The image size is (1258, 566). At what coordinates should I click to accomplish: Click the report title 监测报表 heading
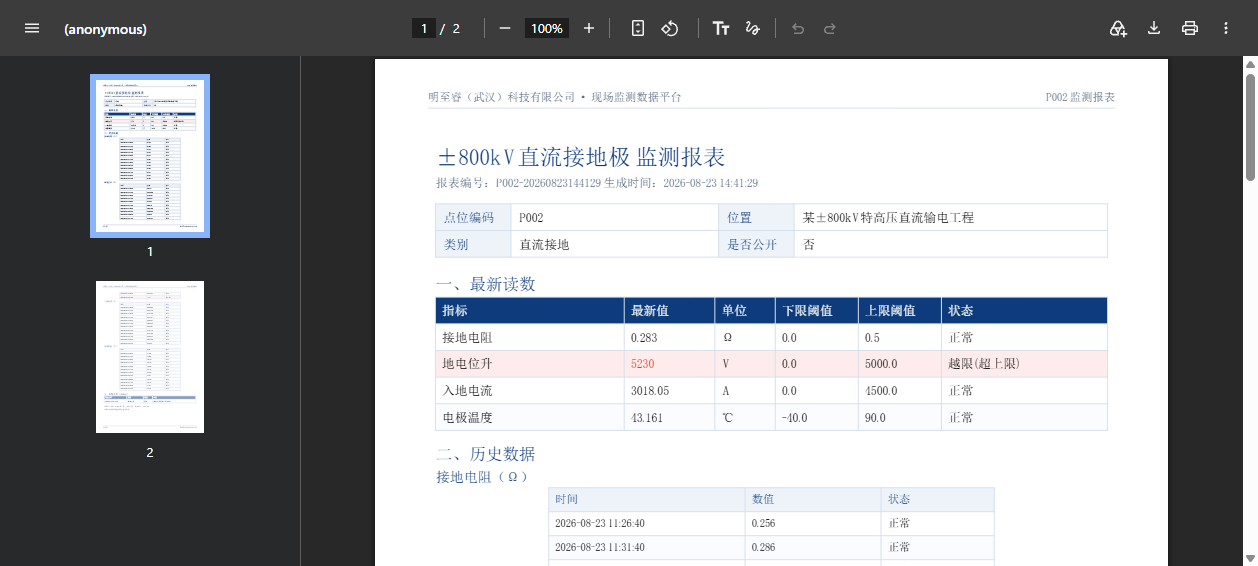581,157
